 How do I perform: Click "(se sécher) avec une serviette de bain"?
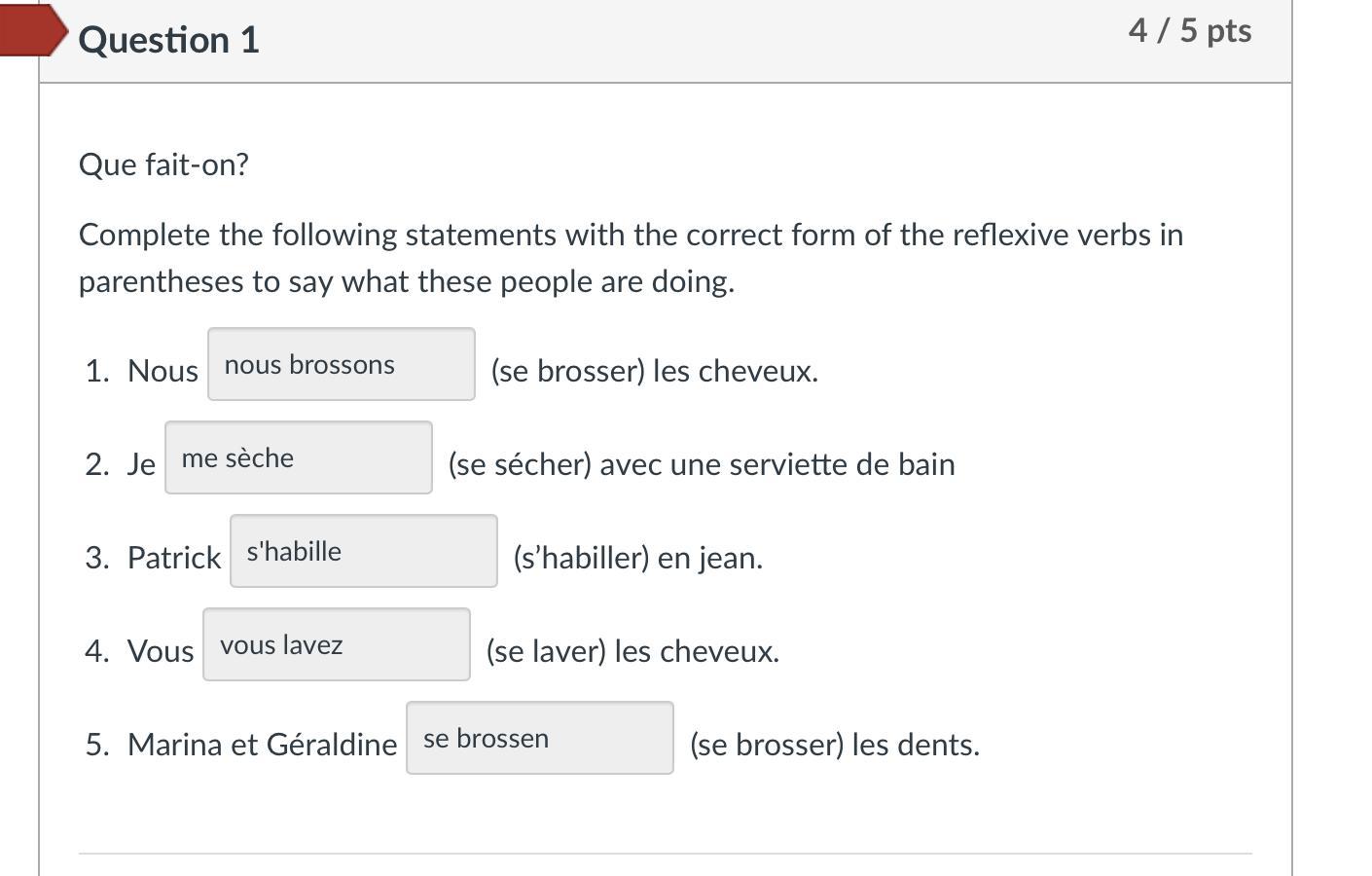click(x=701, y=464)
